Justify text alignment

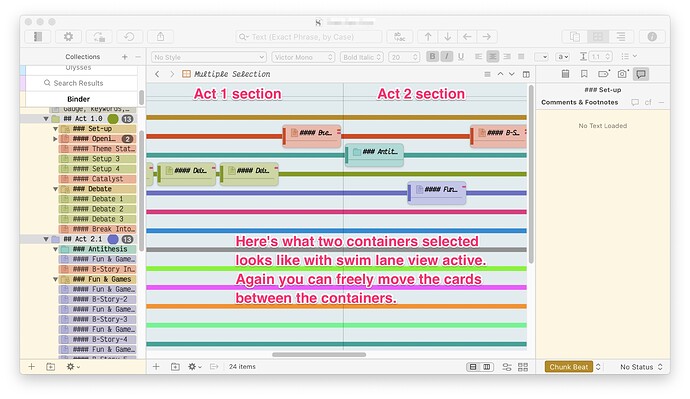(x=521, y=56)
